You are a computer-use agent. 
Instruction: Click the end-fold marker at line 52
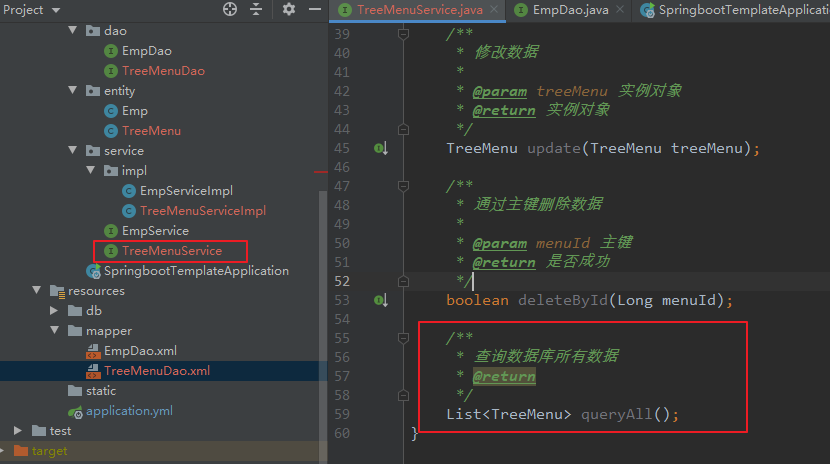point(403,281)
